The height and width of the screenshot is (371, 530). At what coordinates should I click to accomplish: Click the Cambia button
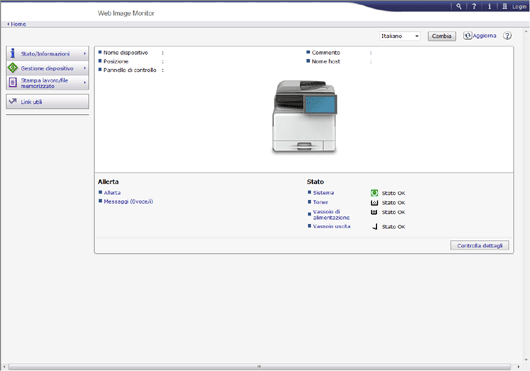click(x=441, y=36)
